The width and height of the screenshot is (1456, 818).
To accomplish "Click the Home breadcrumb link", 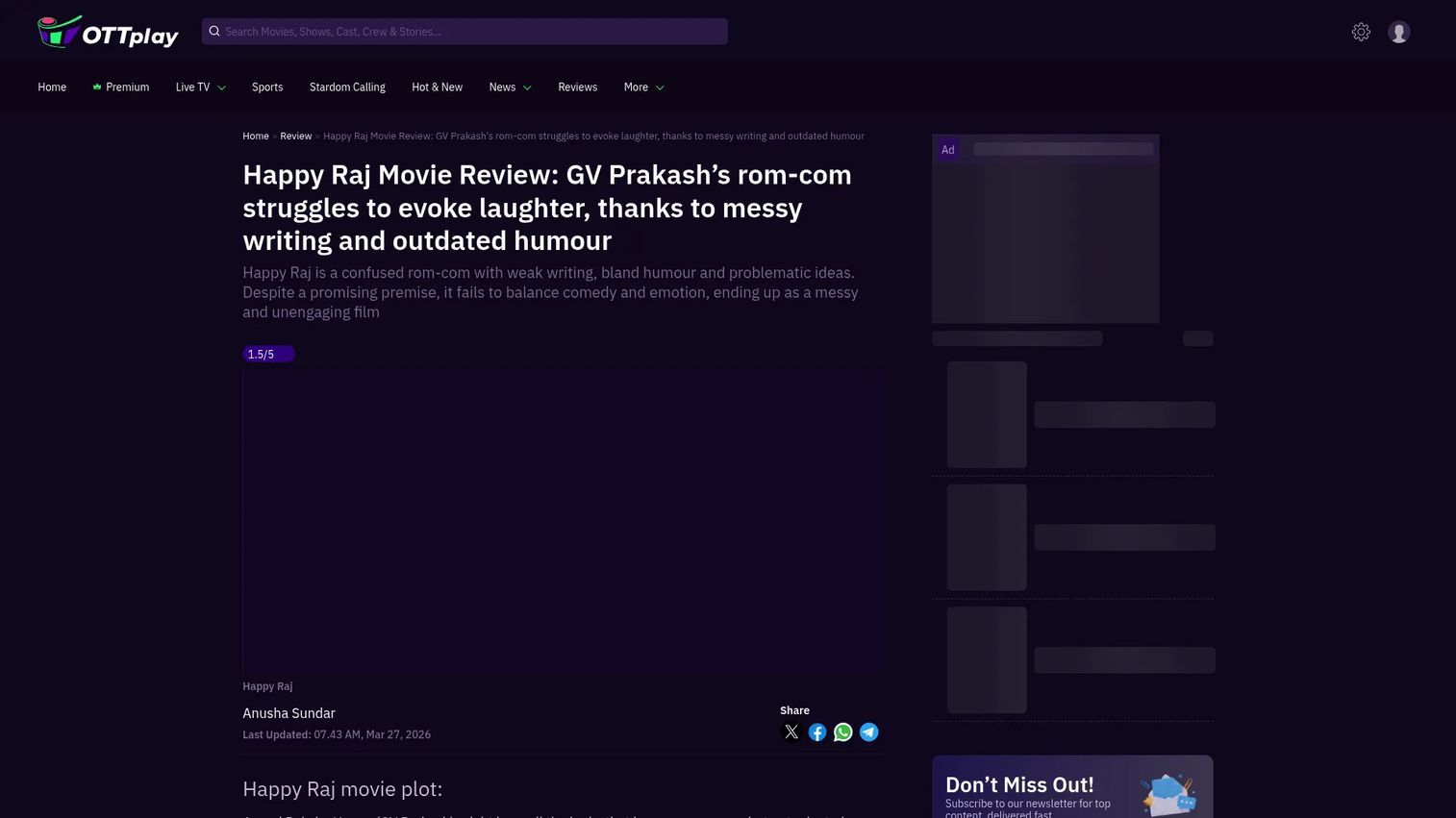I will click(256, 136).
